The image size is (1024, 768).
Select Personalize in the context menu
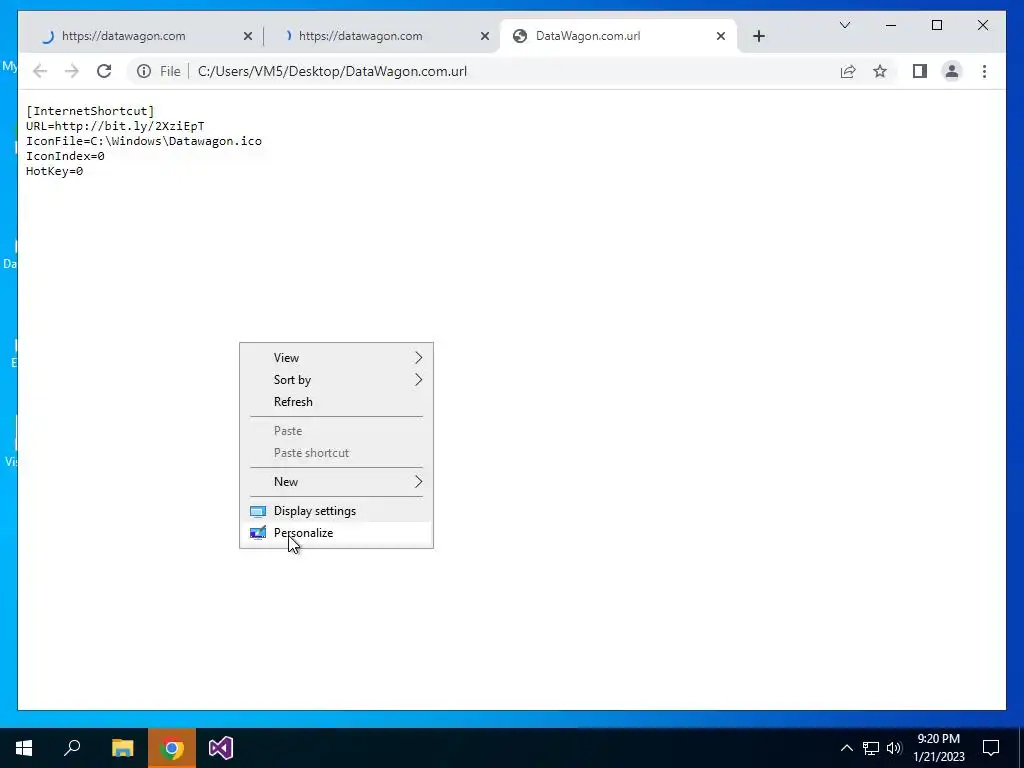pos(336,533)
